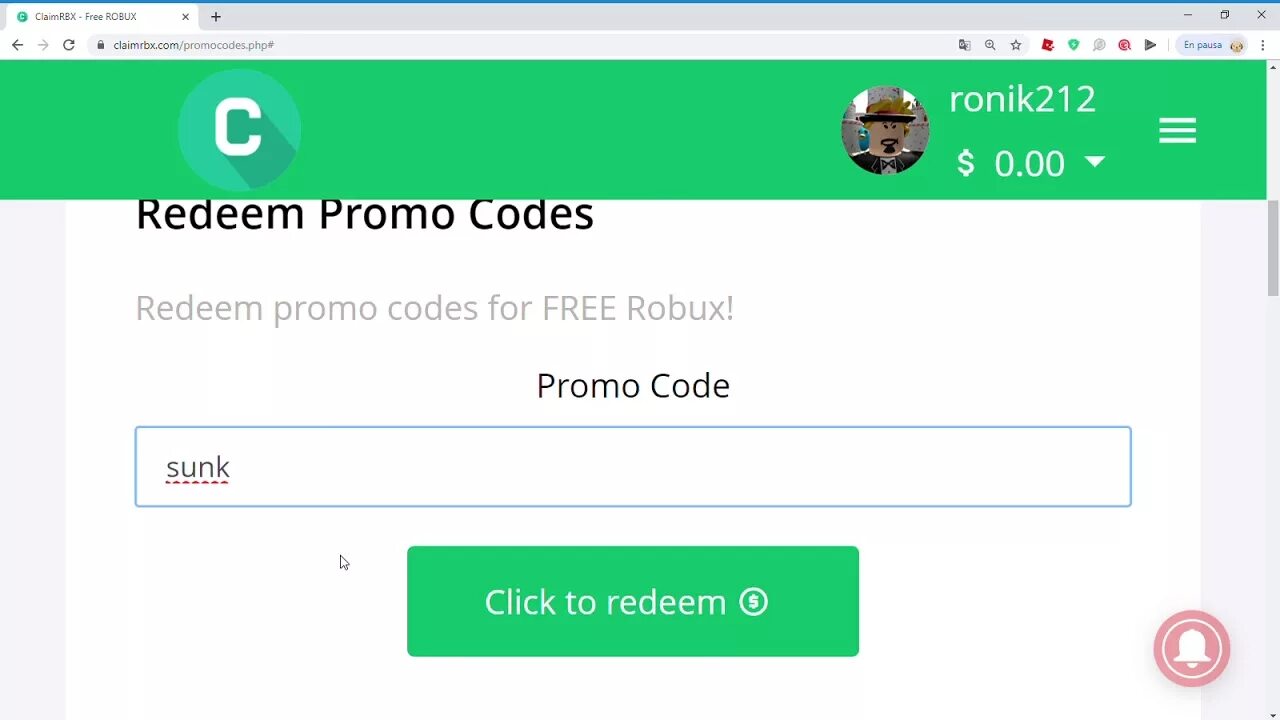Click the ronik212 avatar picture
The width and height of the screenshot is (1280, 720).
tap(885, 130)
